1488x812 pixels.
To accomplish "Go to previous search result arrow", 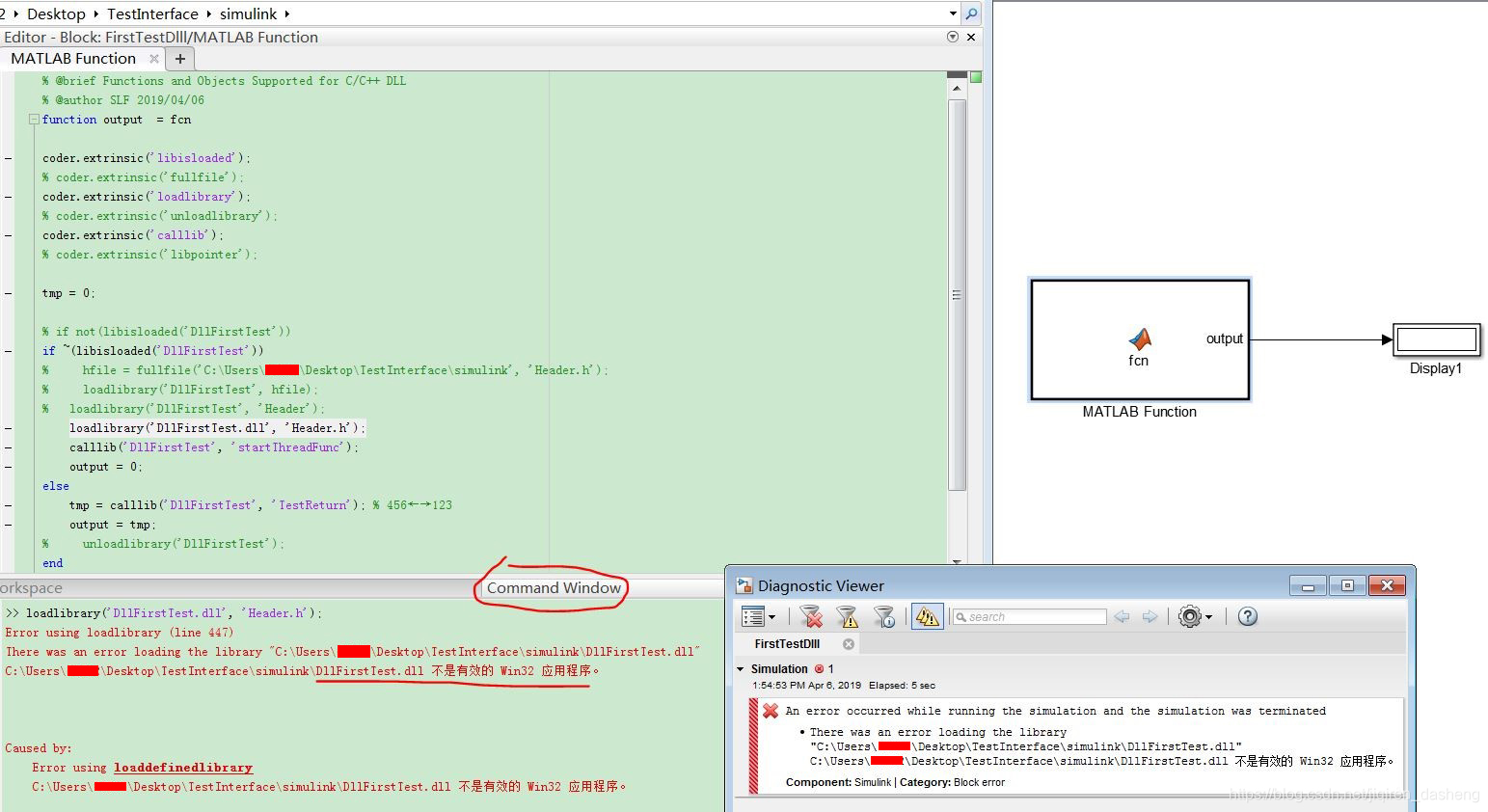I will pos(1122,617).
